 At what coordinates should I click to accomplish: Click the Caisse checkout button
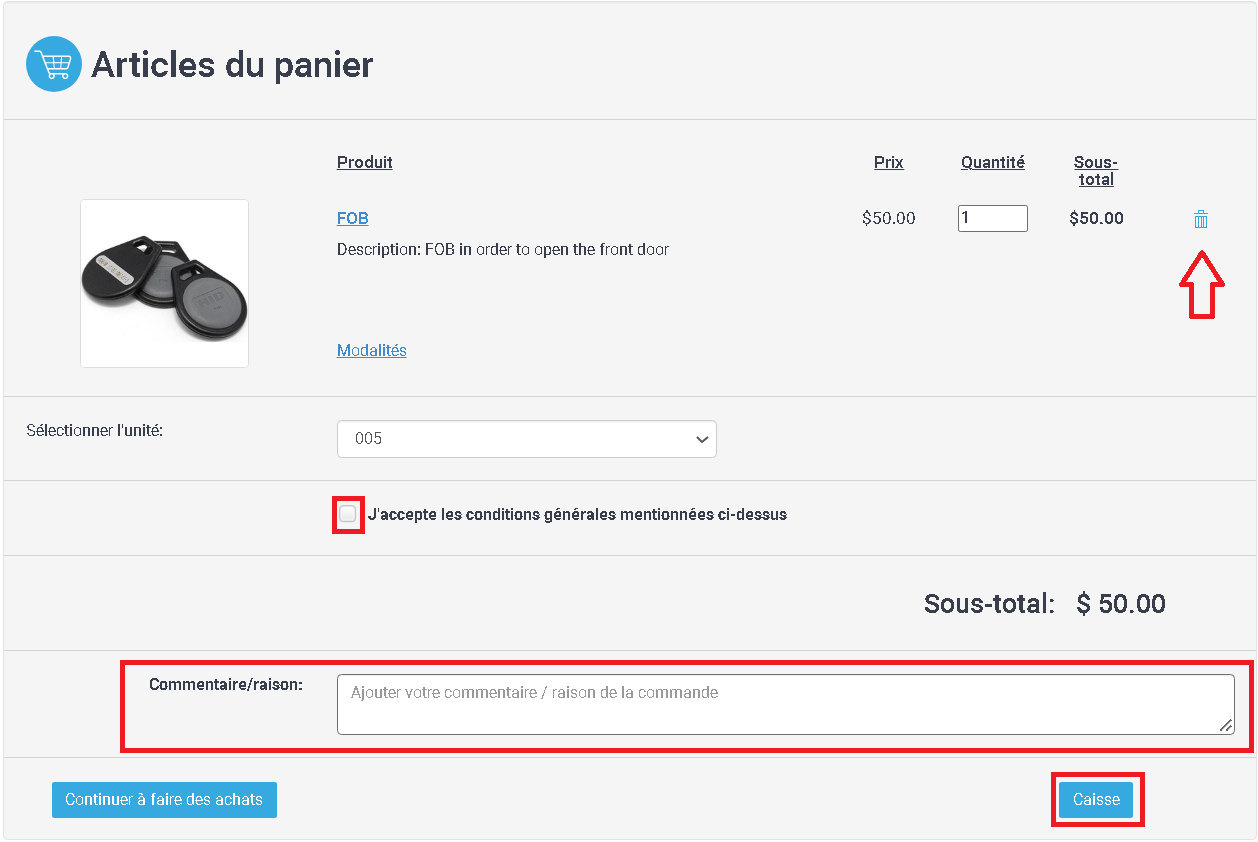pyautogui.click(x=1096, y=800)
